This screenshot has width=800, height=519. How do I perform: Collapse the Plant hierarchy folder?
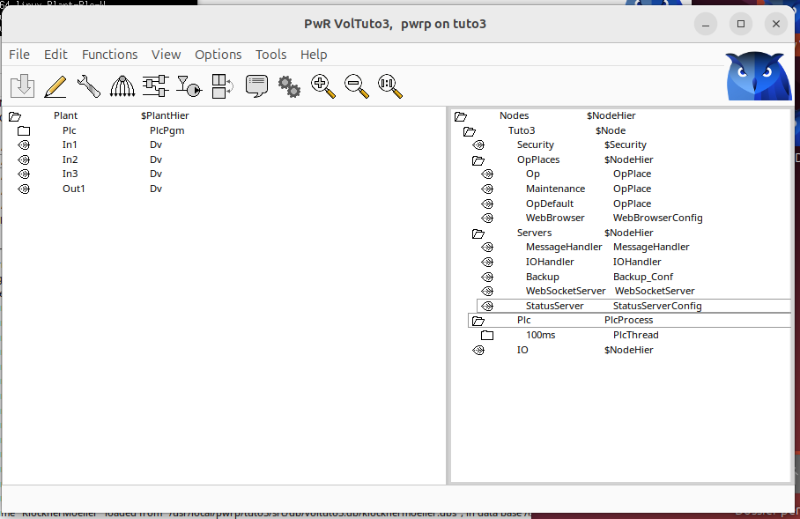point(15,116)
